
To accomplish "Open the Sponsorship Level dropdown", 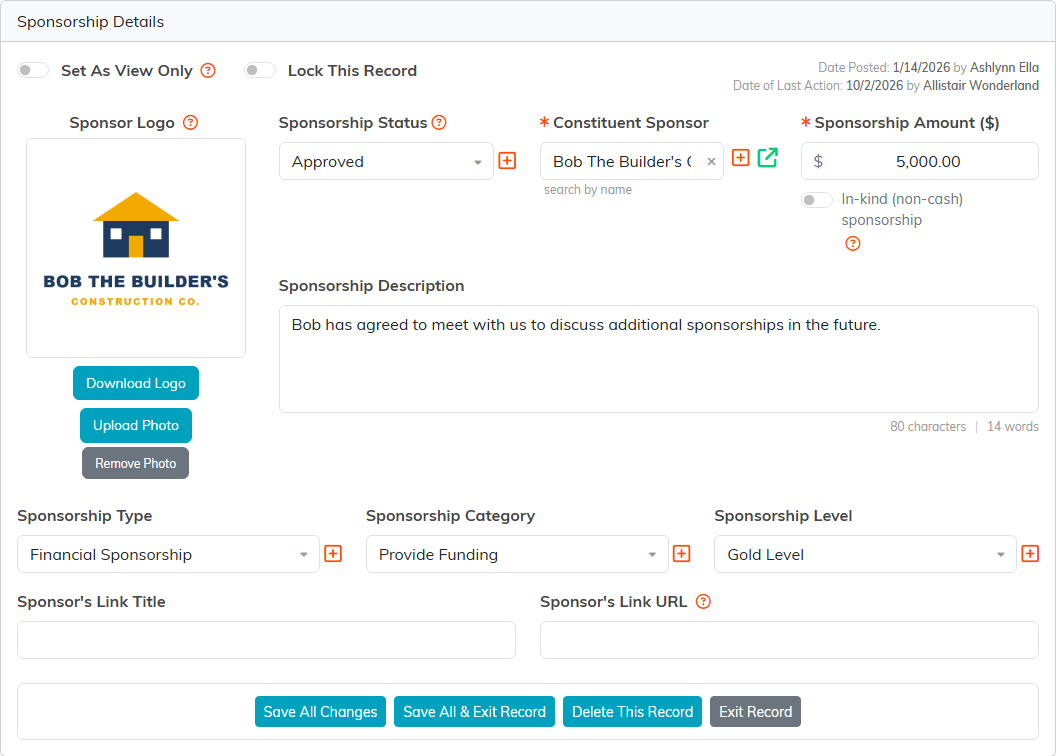I will (x=865, y=555).
